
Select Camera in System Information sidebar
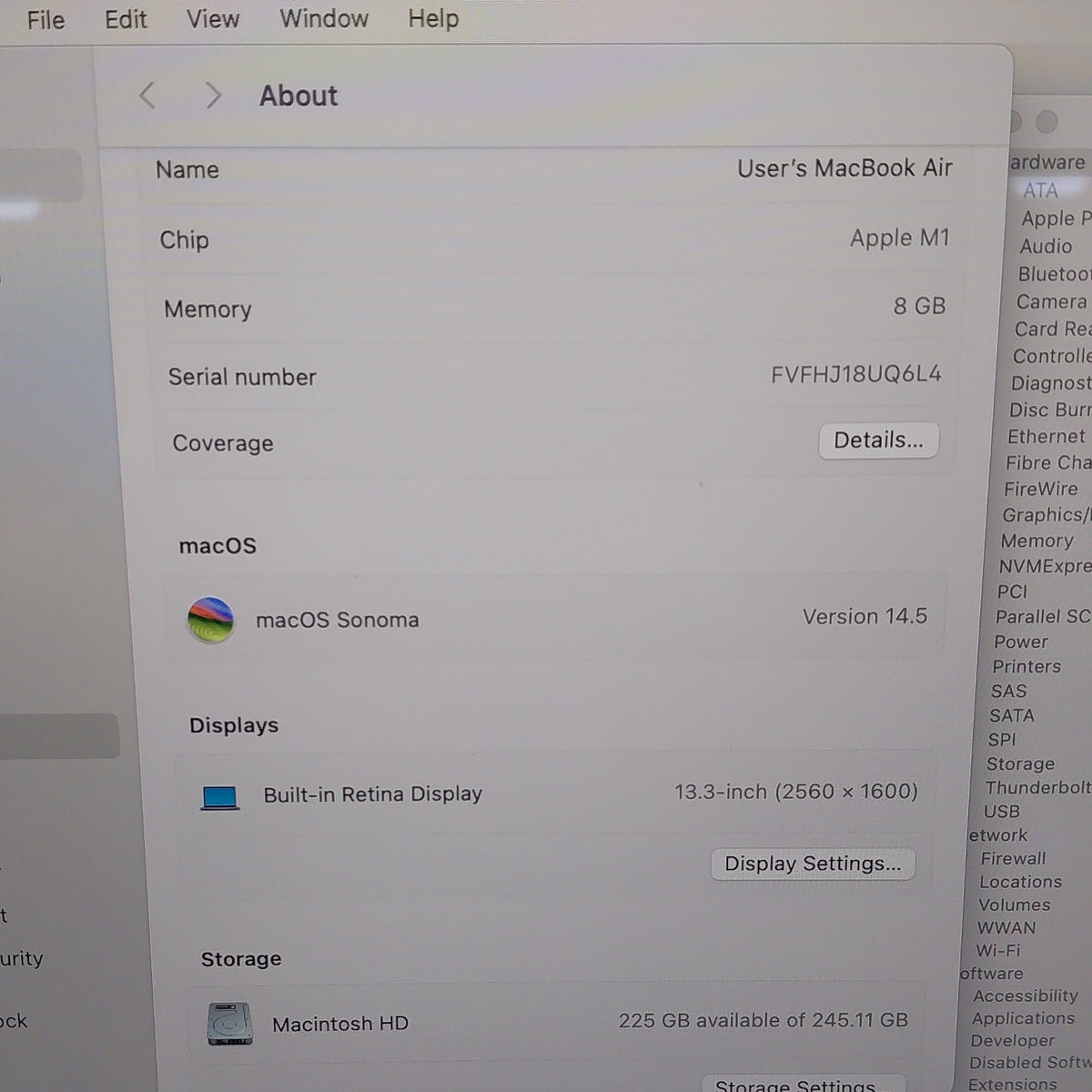[1051, 301]
